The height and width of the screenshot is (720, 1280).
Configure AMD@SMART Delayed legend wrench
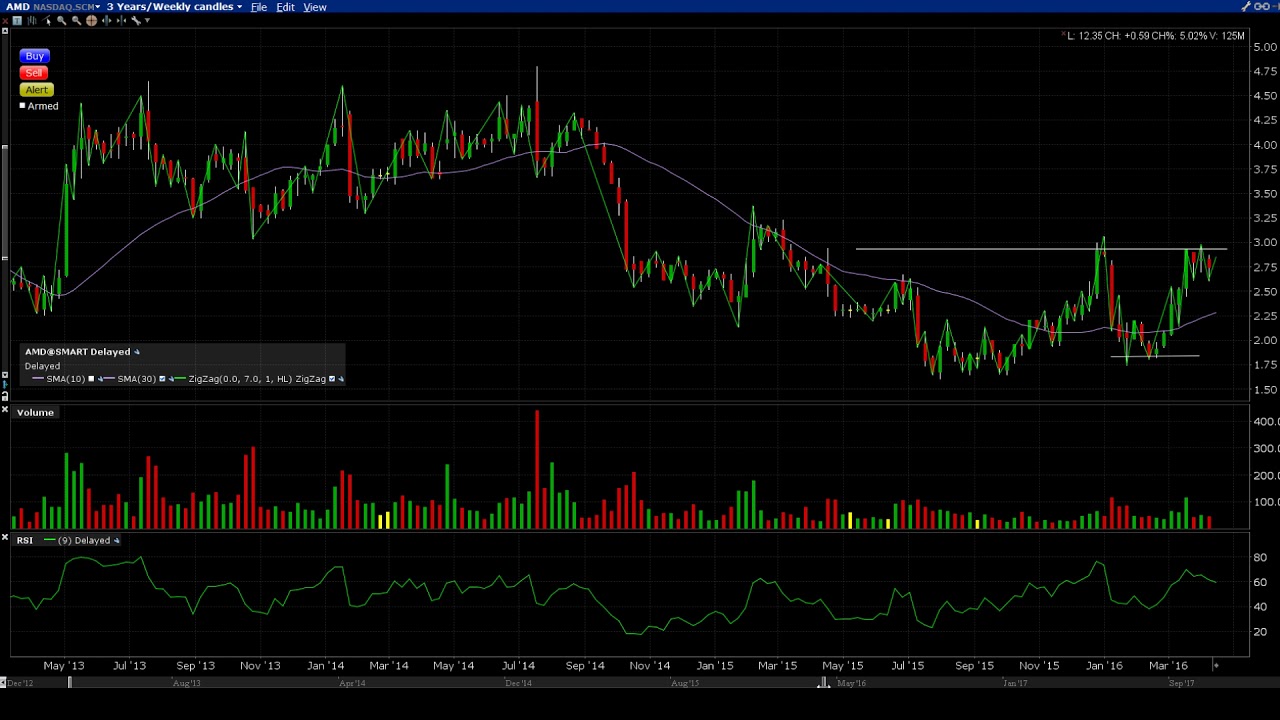[137, 352]
